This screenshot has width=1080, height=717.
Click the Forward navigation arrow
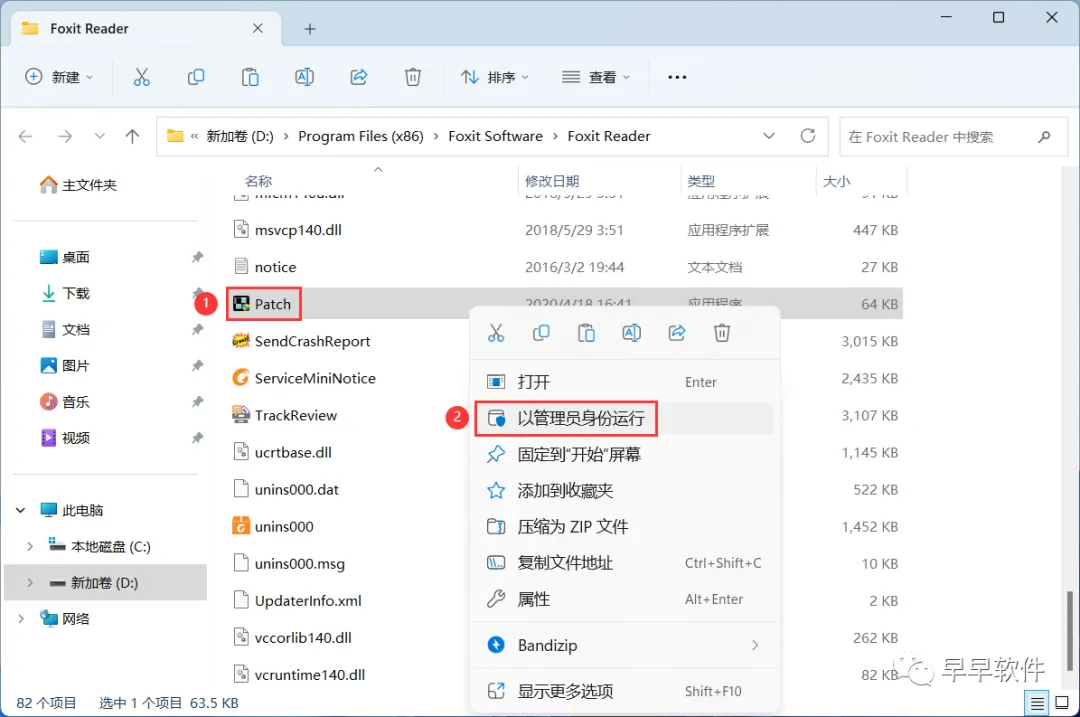coord(65,136)
